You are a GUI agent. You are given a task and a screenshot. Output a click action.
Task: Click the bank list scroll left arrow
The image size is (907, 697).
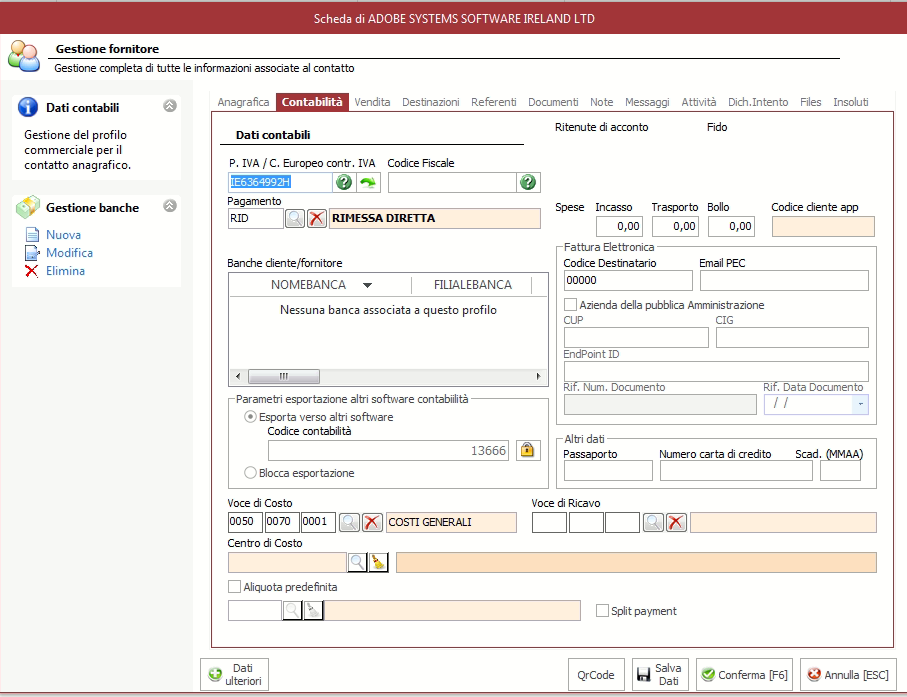coord(238,377)
